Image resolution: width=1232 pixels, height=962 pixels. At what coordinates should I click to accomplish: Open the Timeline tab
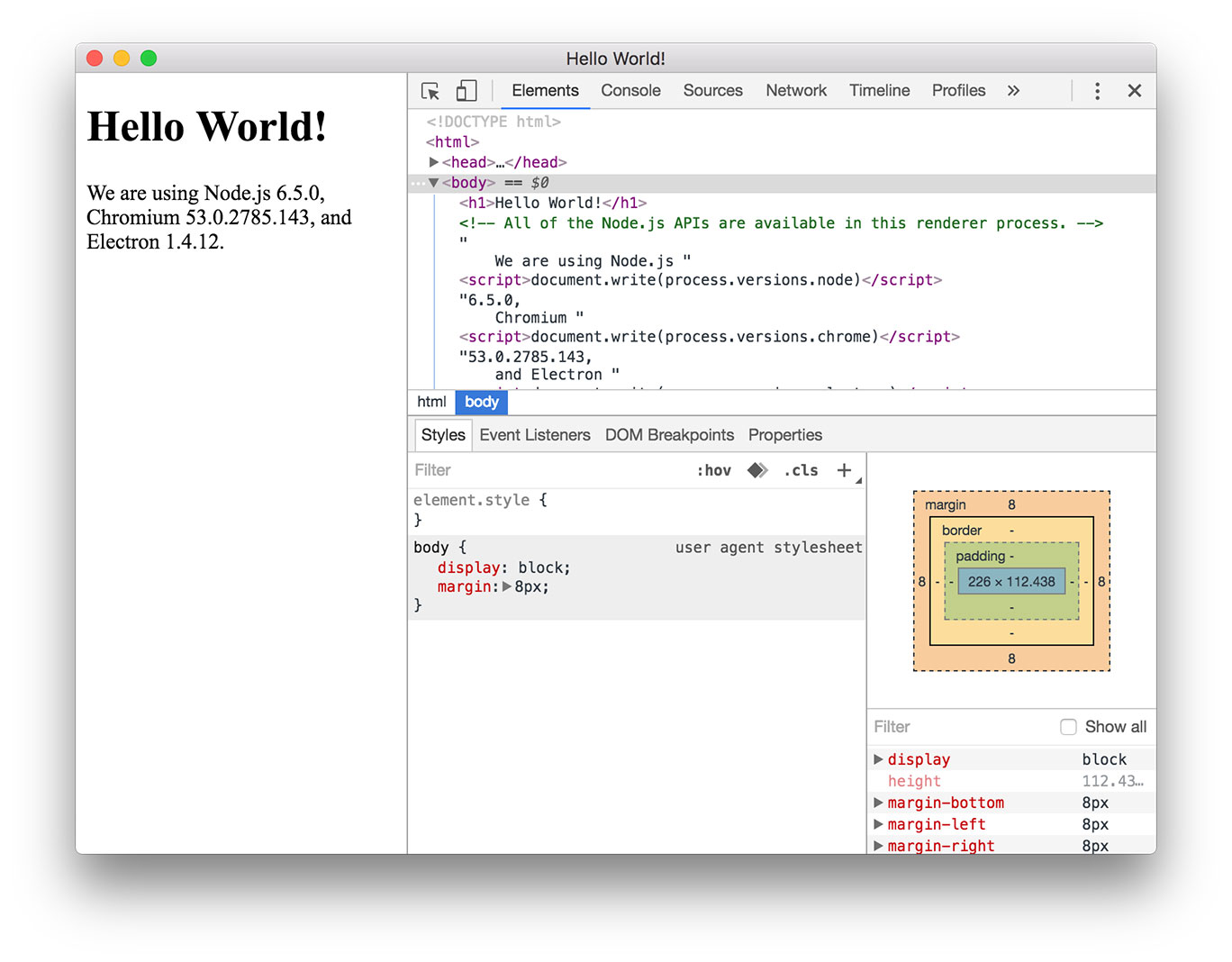(x=879, y=91)
